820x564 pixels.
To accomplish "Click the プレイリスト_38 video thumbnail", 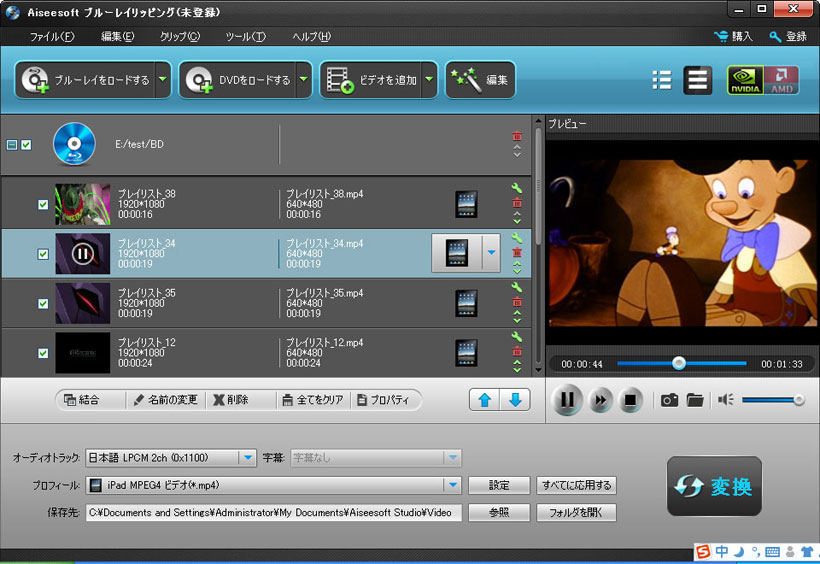I will pyautogui.click(x=83, y=204).
